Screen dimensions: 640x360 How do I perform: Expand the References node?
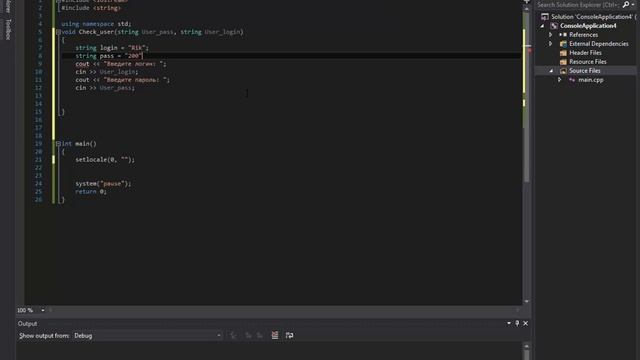[551, 35]
